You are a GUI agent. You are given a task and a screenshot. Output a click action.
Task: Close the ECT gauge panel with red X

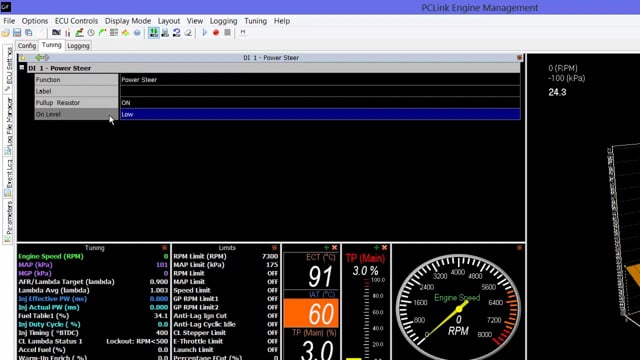click(334, 248)
